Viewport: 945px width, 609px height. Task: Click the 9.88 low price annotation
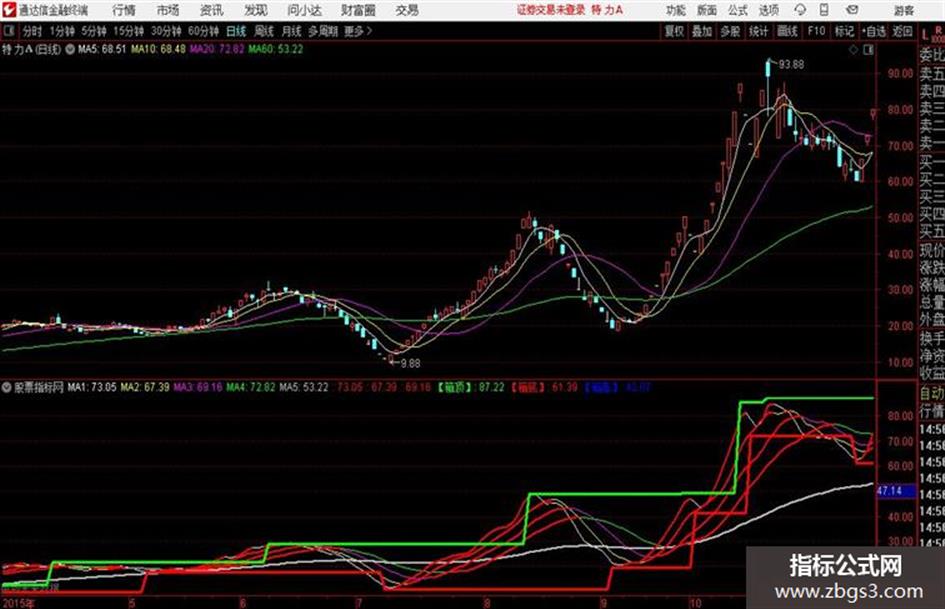410,363
